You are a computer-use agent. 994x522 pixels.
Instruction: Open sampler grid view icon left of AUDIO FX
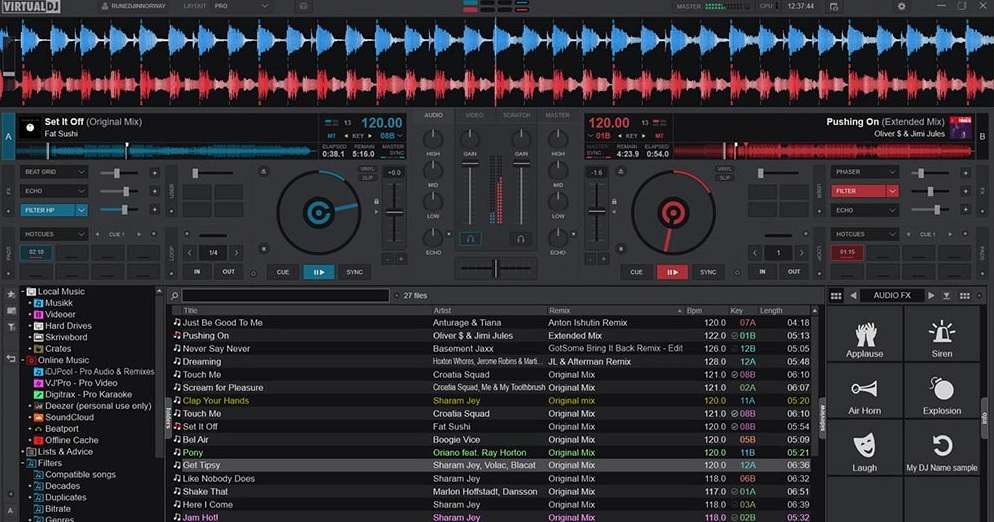(836, 296)
